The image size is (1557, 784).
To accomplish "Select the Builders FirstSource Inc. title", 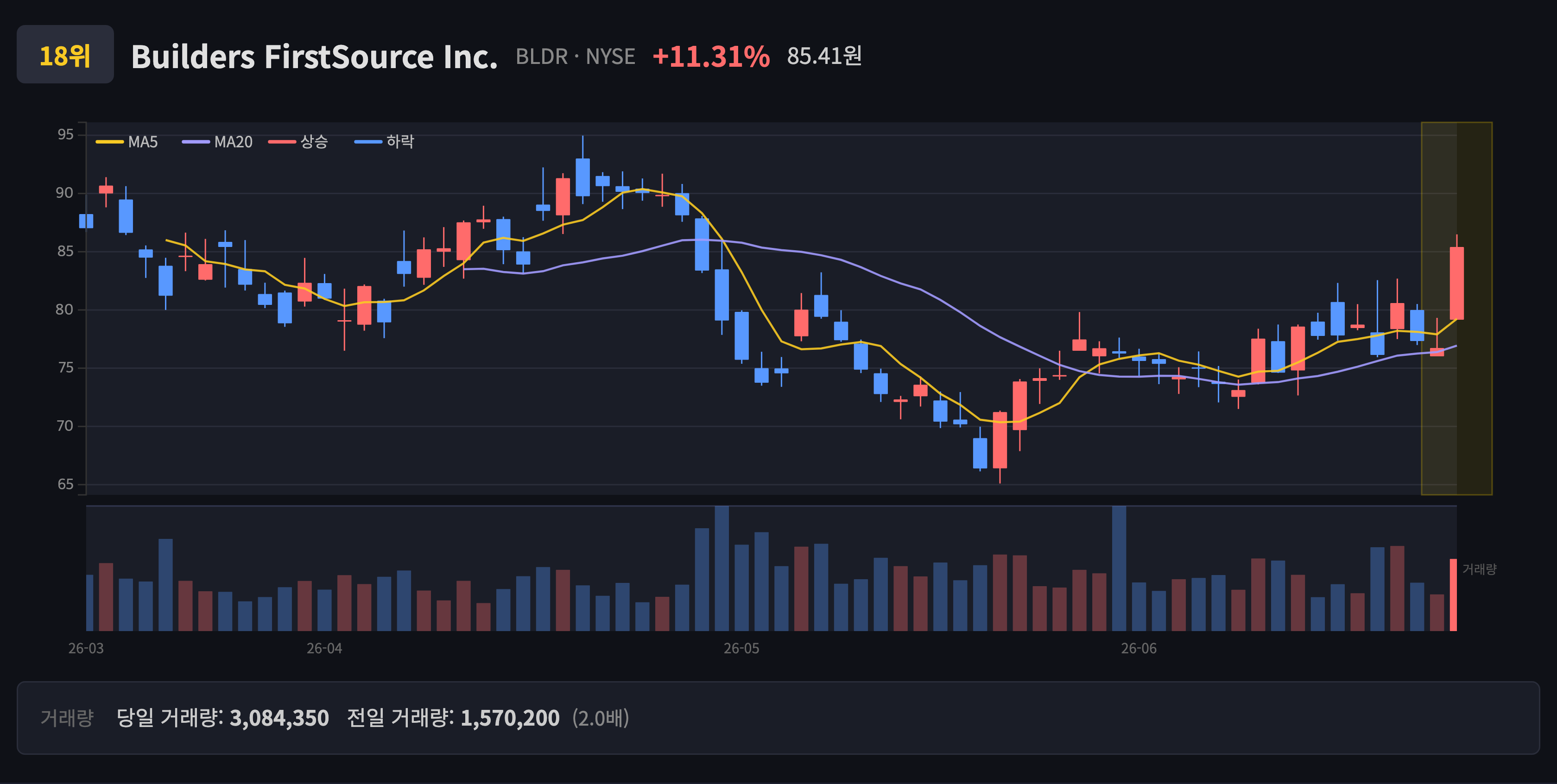I will (314, 57).
